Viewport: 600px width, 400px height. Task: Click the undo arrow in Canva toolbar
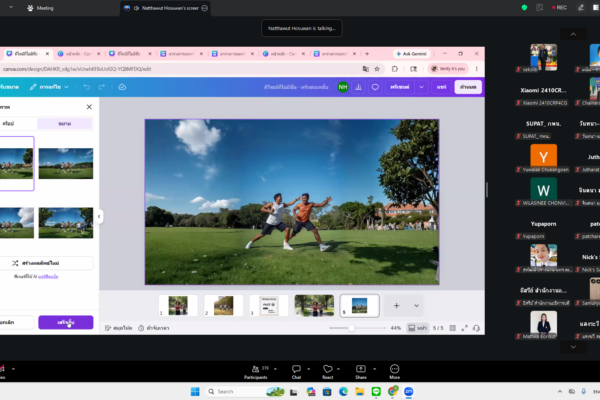tap(87, 87)
